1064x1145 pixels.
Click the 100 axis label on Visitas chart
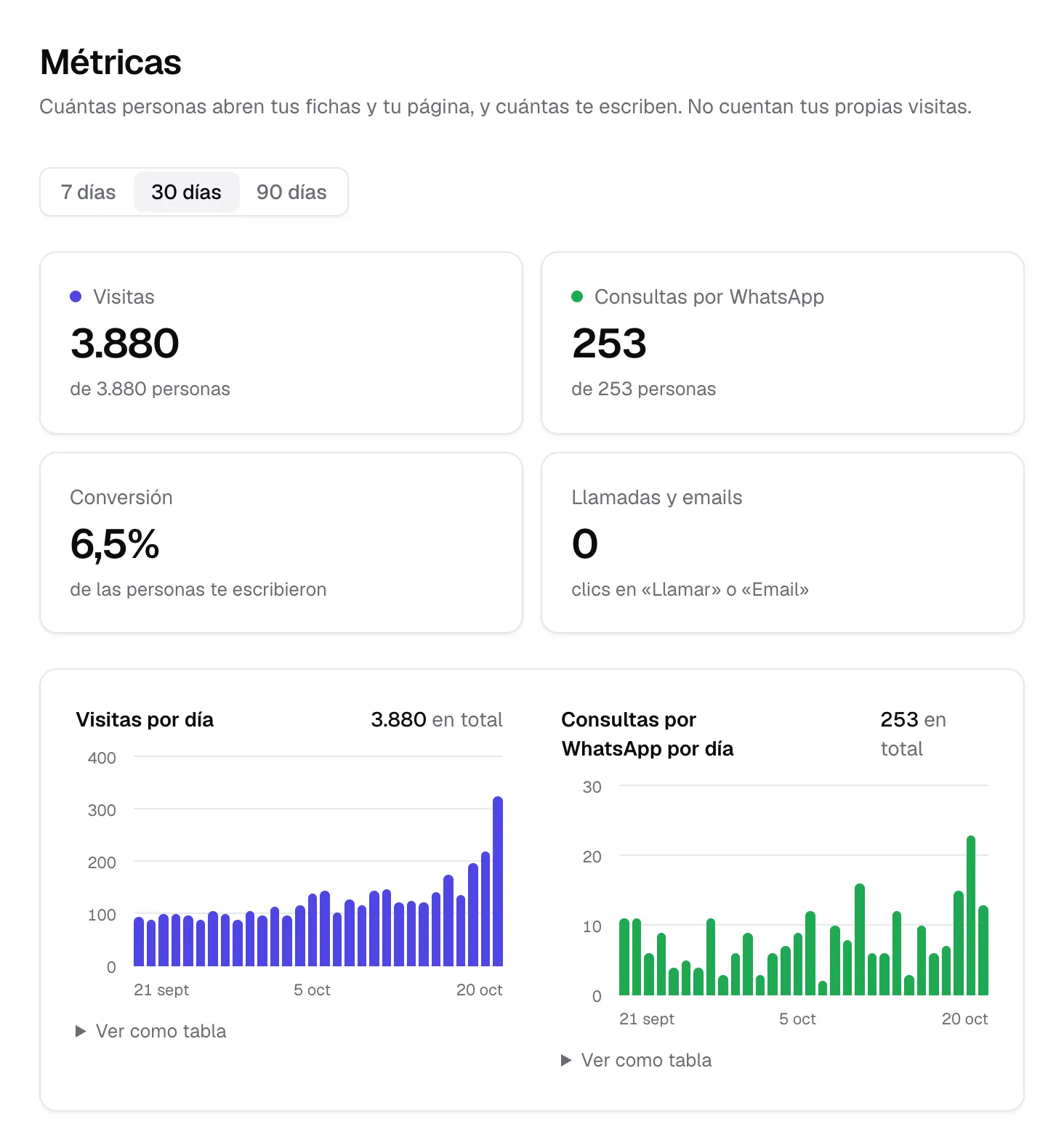coord(102,915)
